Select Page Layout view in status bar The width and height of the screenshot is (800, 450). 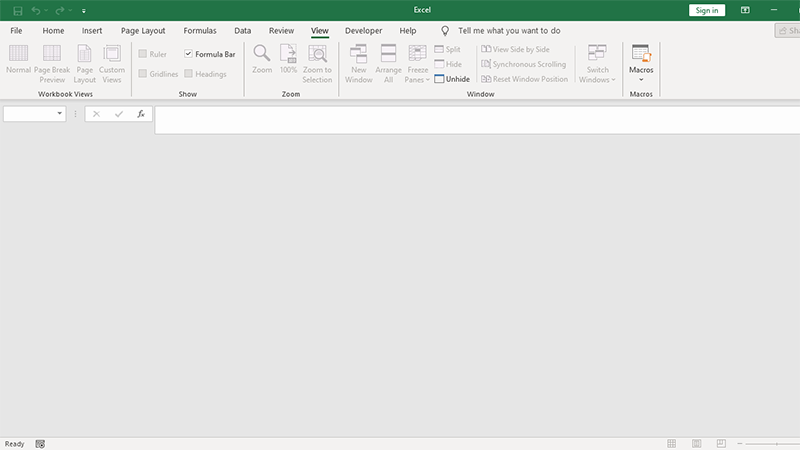tap(696, 444)
